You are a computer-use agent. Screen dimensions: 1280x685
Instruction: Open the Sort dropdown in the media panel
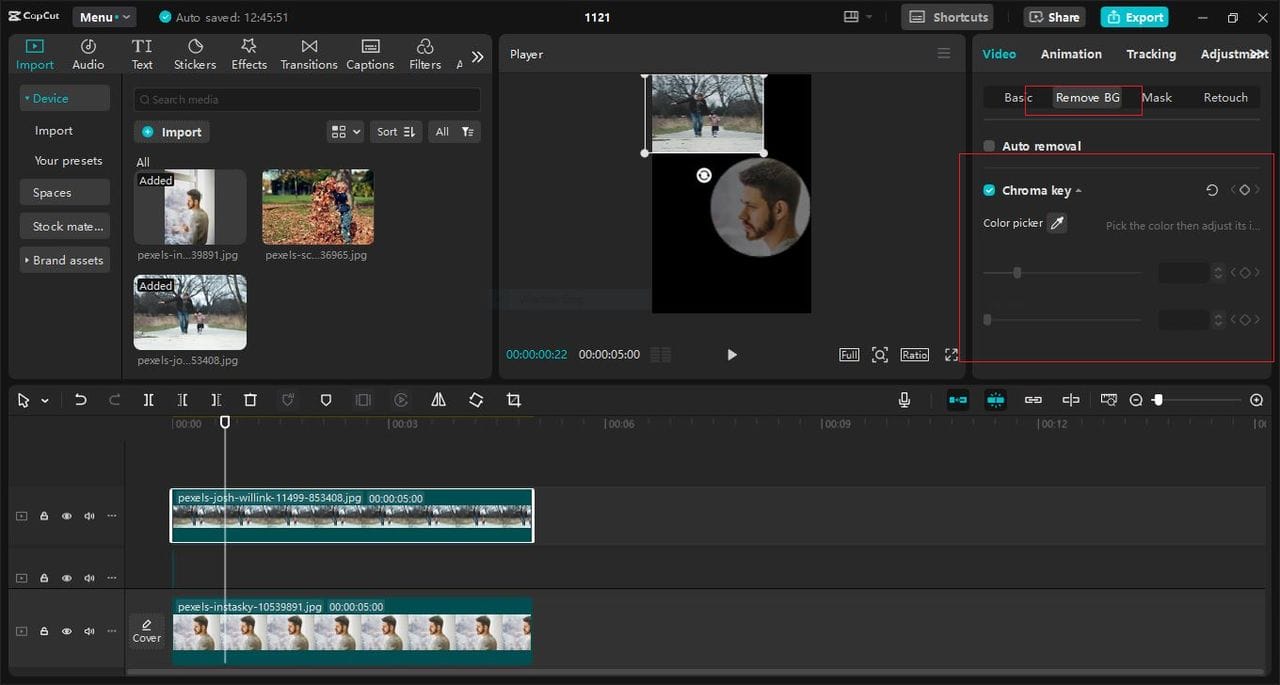coord(395,131)
